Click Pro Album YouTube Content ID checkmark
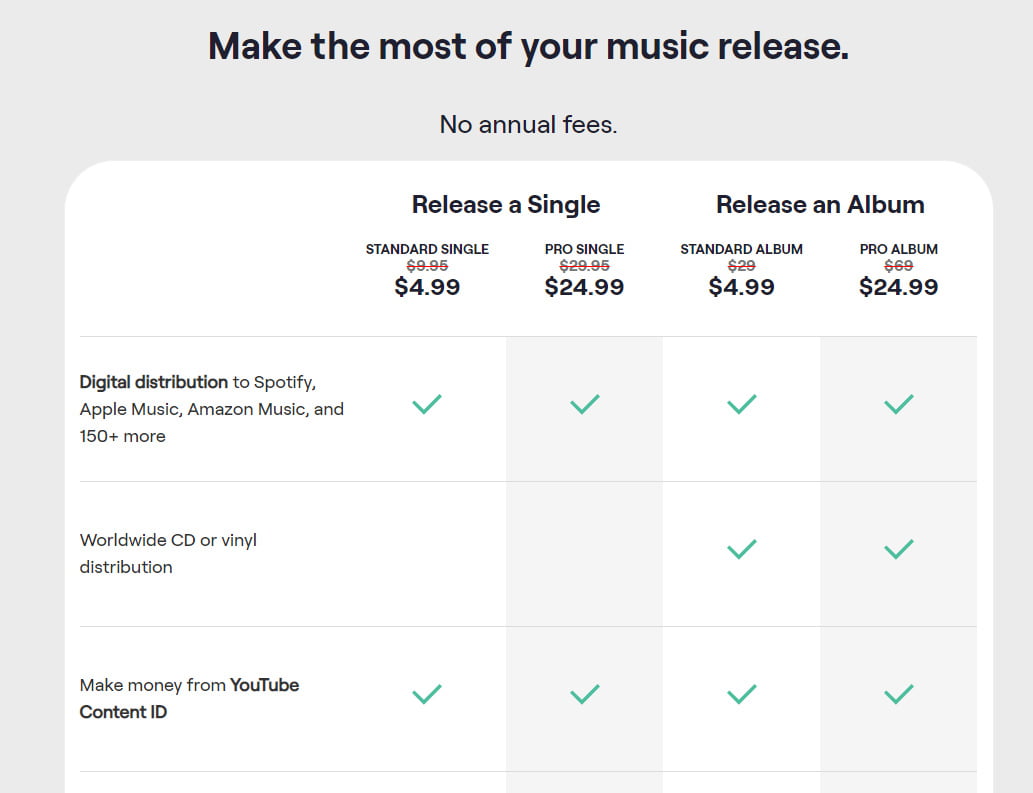This screenshot has width=1033, height=793. [898, 694]
